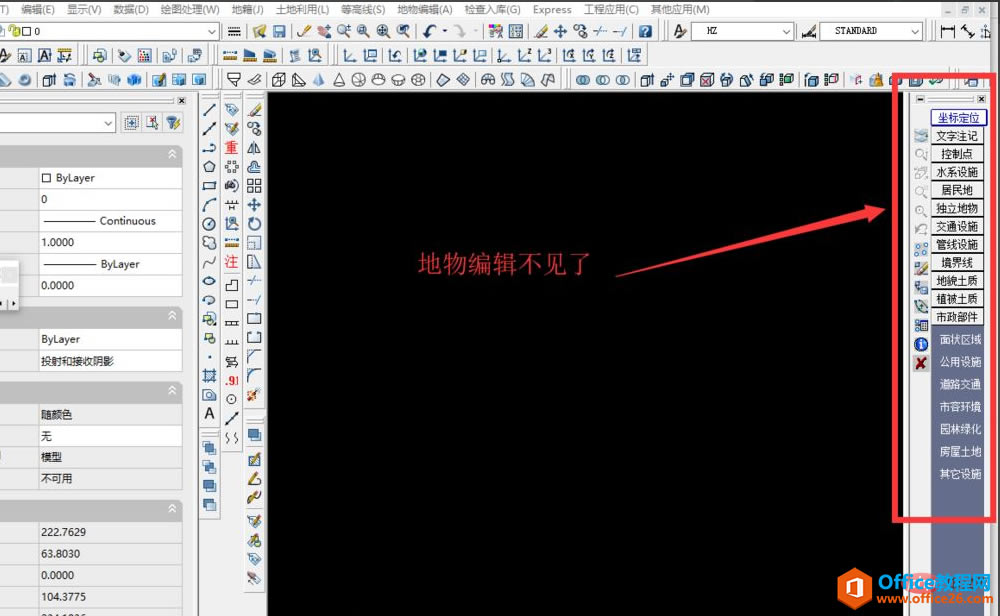This screenshot has height=616, width=1000.
Task: Select the Wedge solid tool
Action: tap(298, 80)
